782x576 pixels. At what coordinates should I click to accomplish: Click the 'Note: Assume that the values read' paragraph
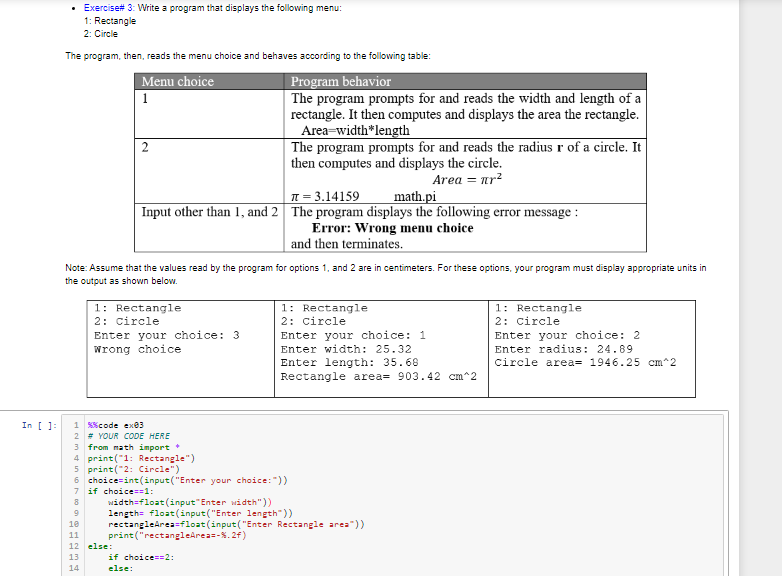pyautogui.click(x=386, y=274)
